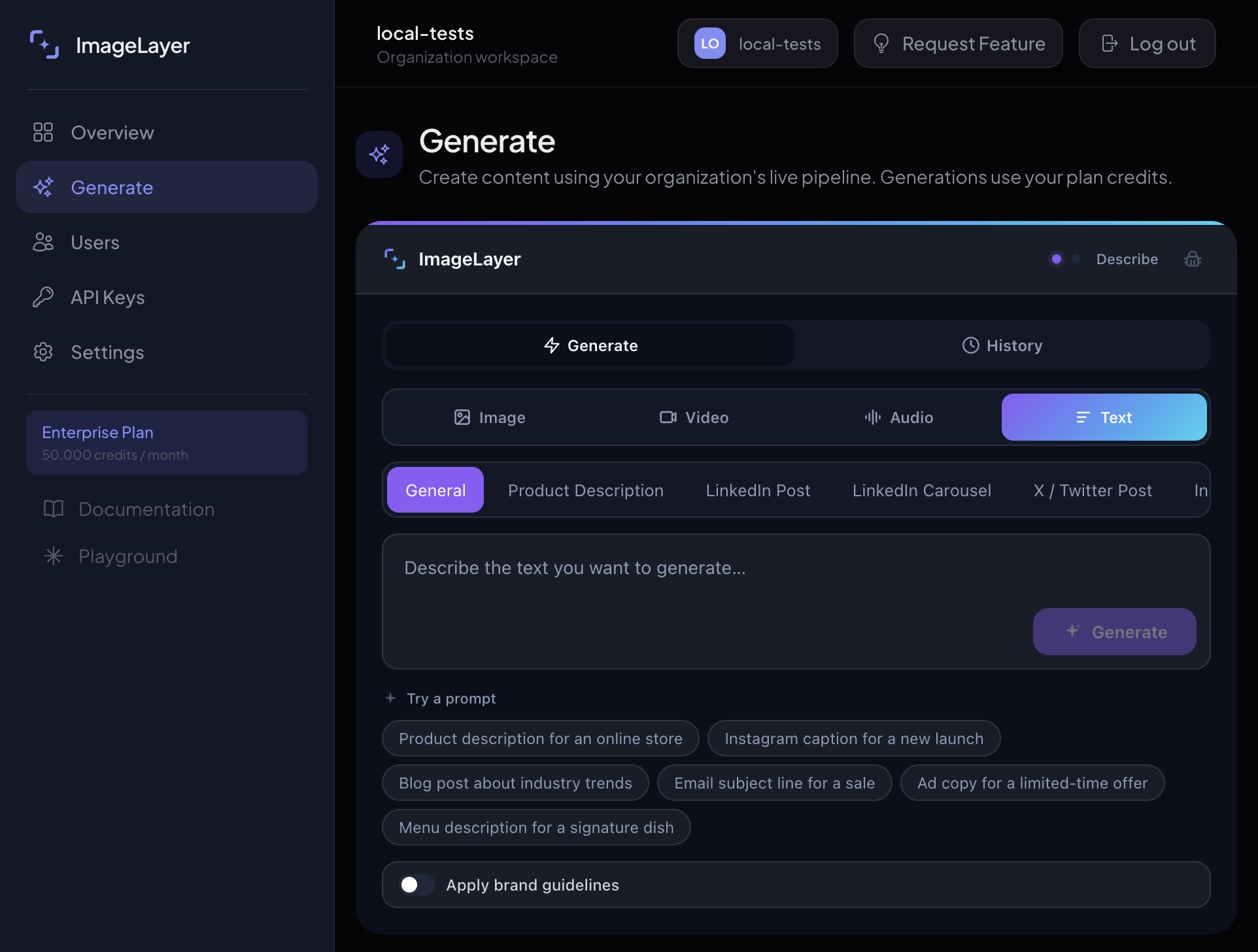Open Settings from the sidebar
Screen dimensions: 1258x952
(167, 352)
